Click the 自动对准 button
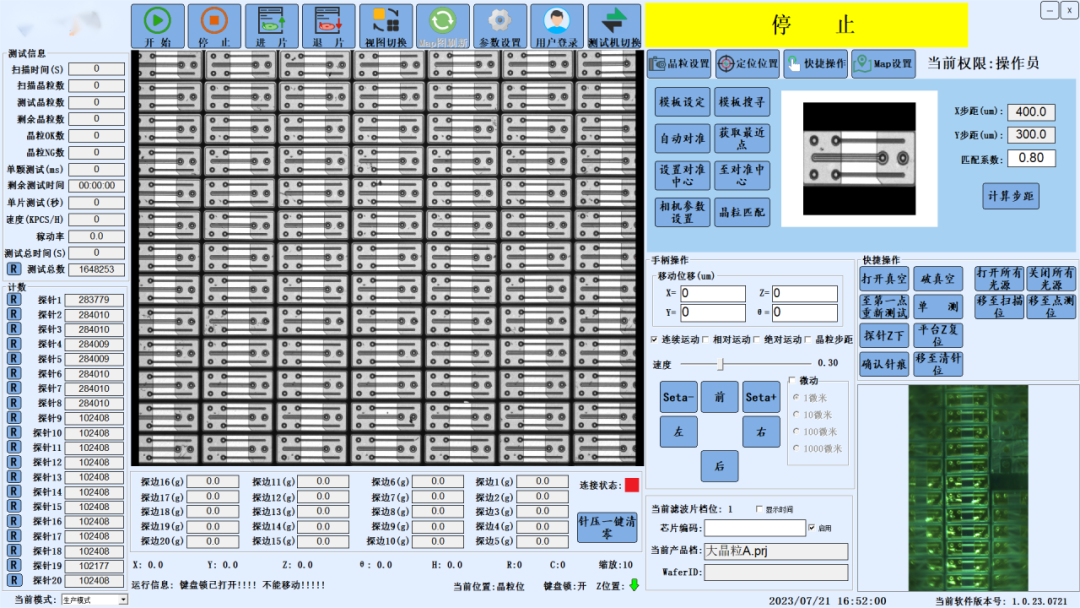The width and height of the screenshot is (1080, 608). coord(682,138)
